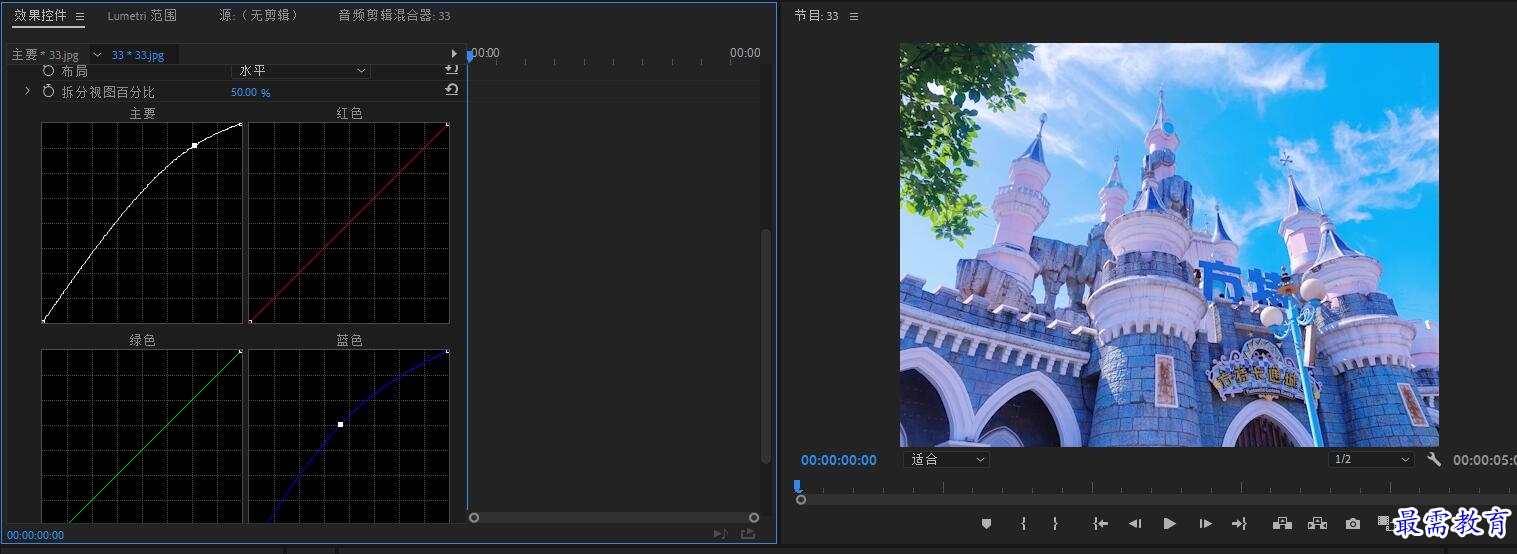Click the Lift button

(x=1282, y=523)
